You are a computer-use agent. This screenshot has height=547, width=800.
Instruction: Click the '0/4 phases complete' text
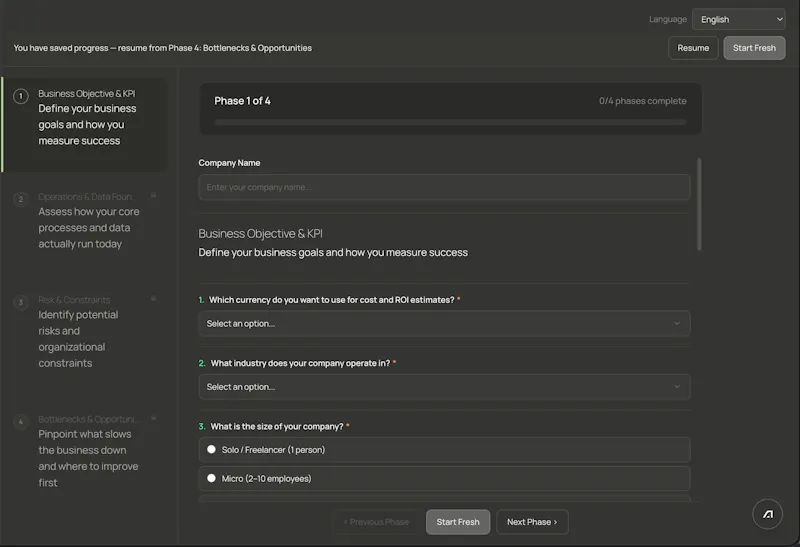point(642,101)
